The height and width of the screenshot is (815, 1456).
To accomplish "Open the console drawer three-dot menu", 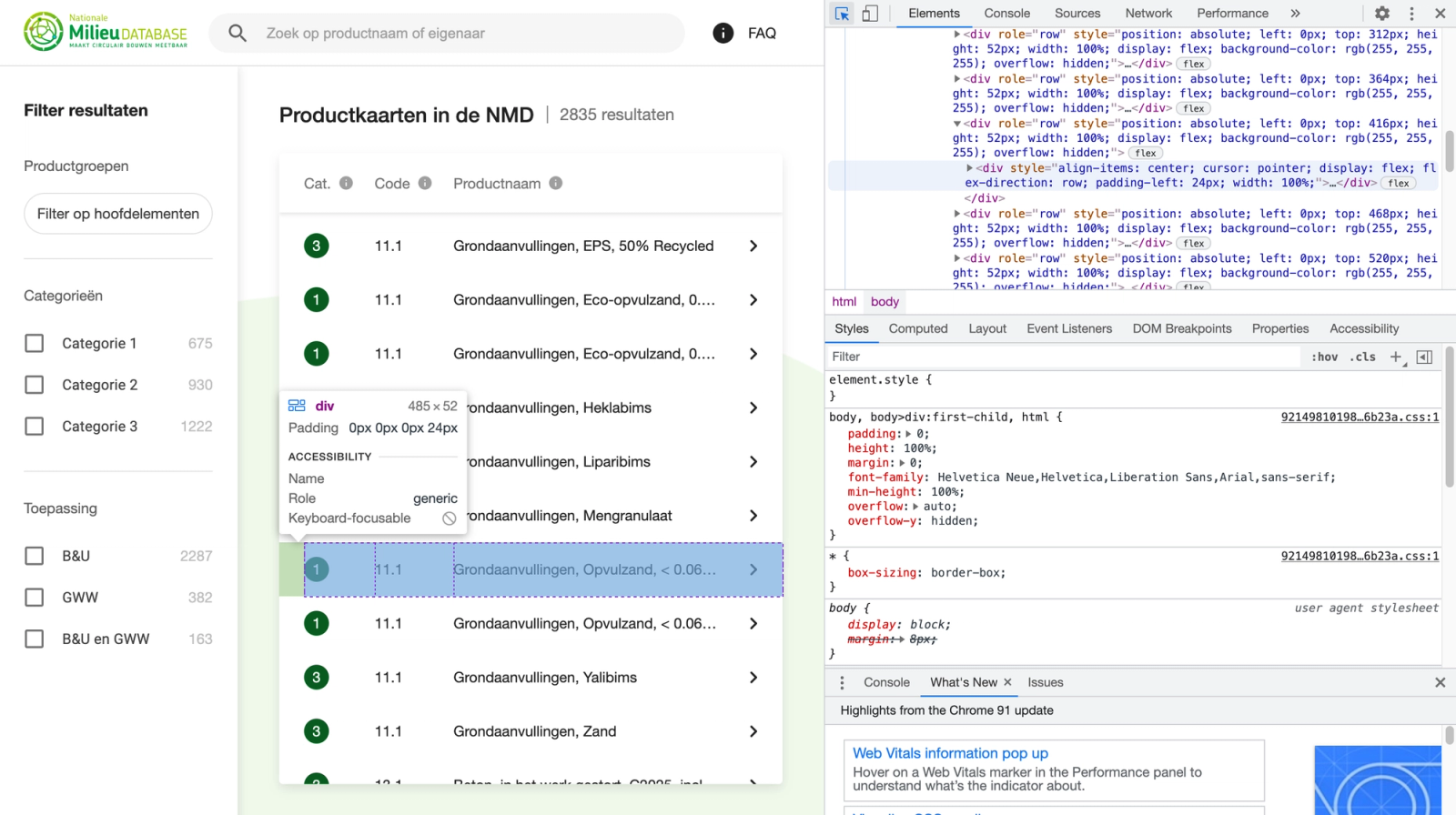I will [842, 682].
